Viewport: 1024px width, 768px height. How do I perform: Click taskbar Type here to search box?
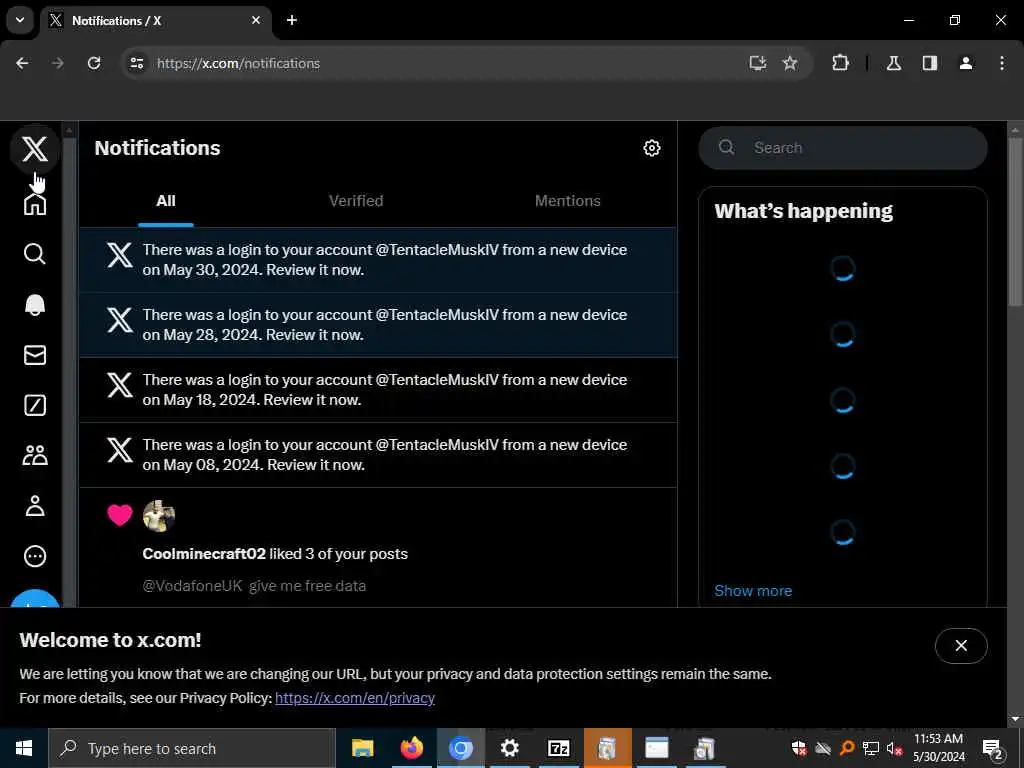coord(191,748)
